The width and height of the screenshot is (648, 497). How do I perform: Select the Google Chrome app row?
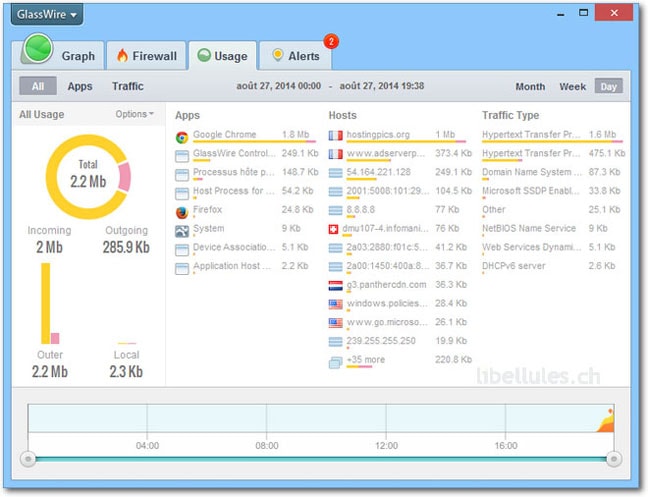click(248, 136)
